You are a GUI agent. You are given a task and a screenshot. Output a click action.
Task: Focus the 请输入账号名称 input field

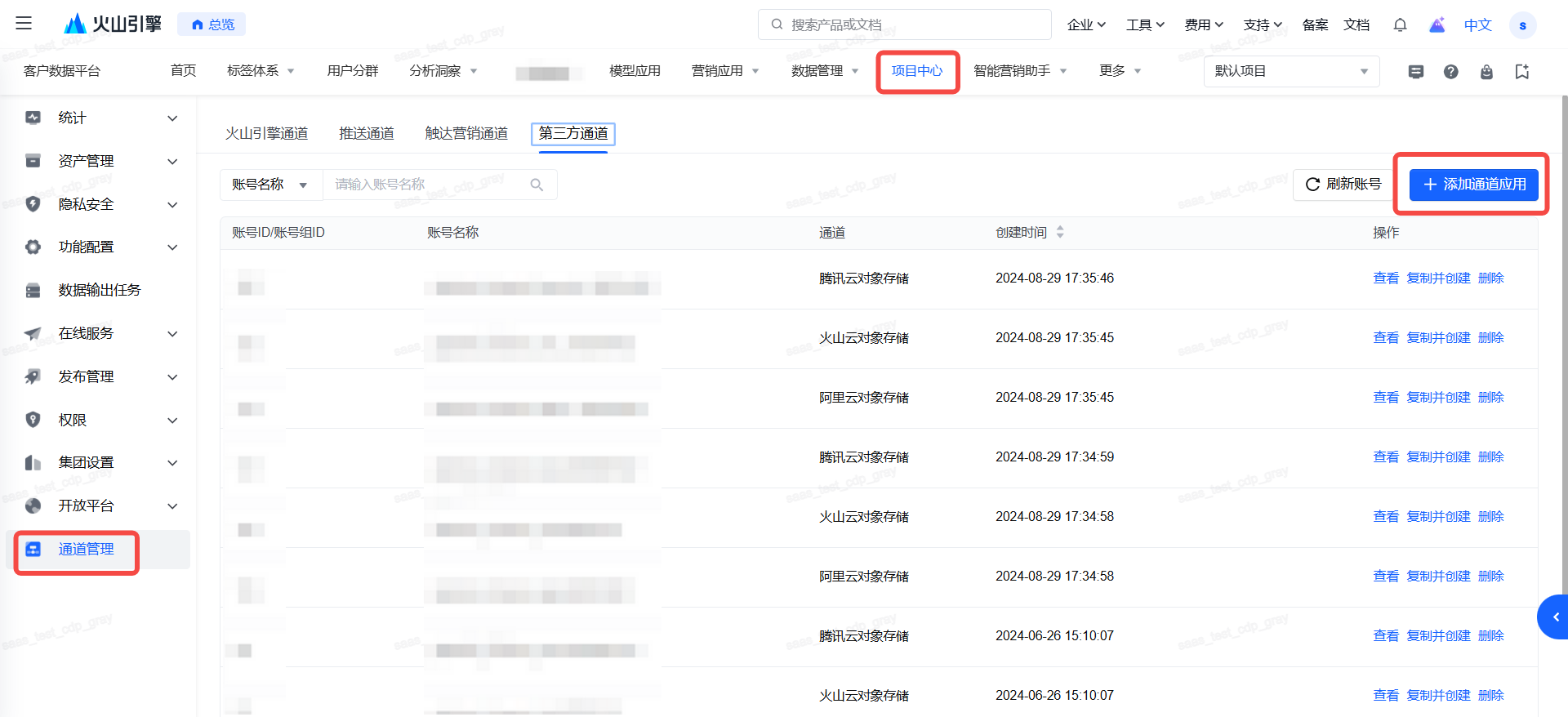tap(440, 185)
